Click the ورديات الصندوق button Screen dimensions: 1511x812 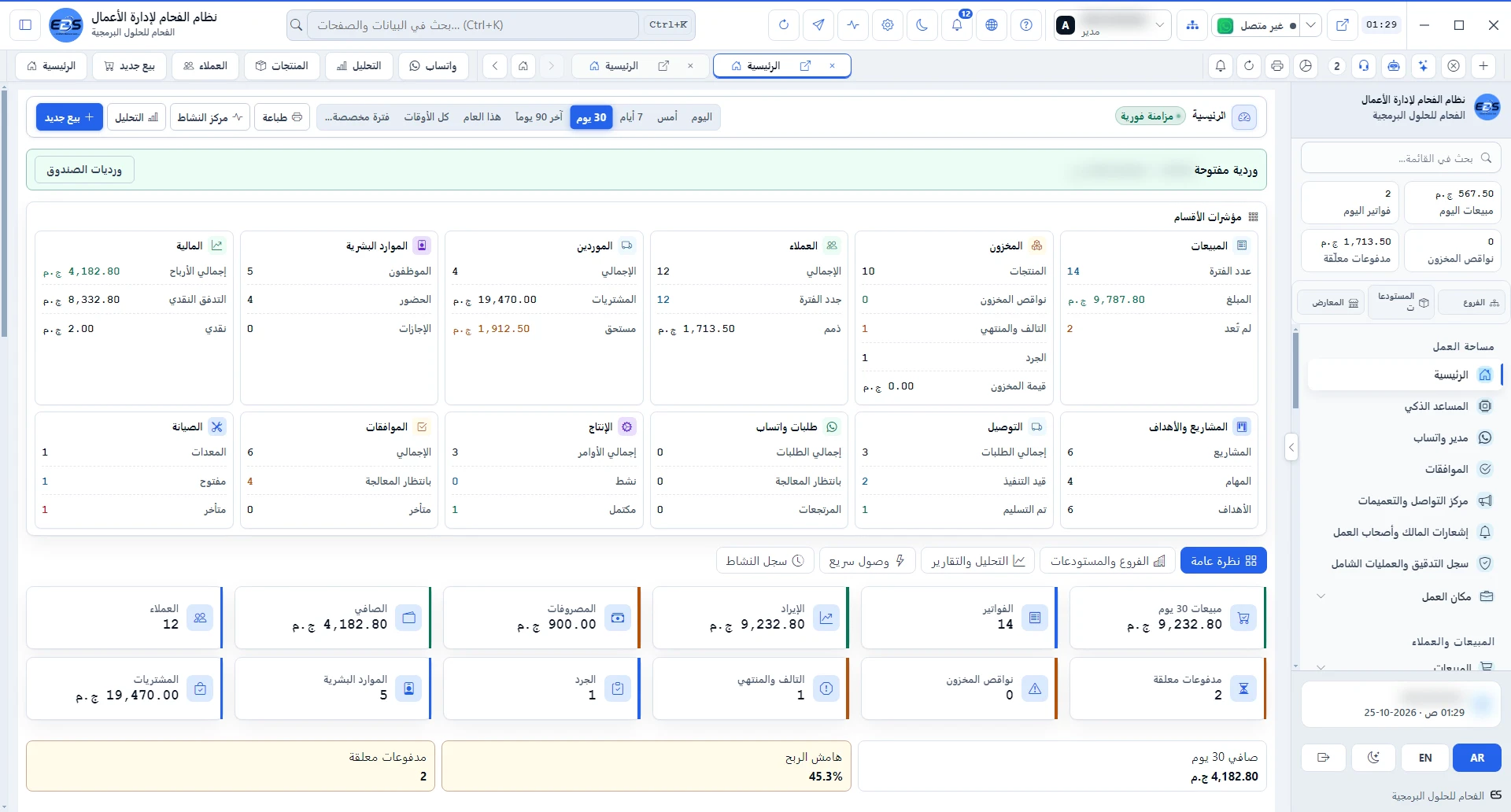[84, 170]
